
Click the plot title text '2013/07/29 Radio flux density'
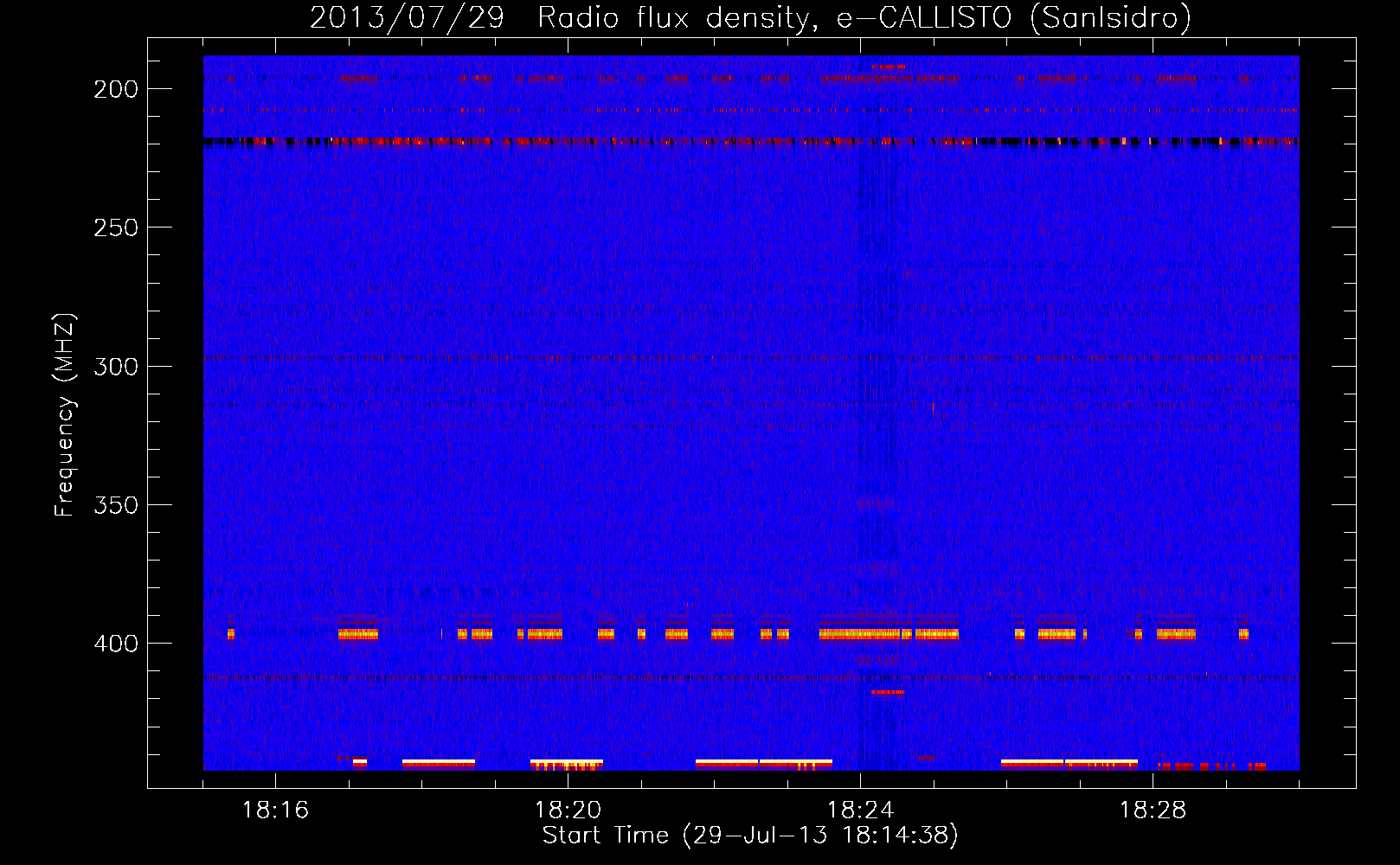click(561, 18)
